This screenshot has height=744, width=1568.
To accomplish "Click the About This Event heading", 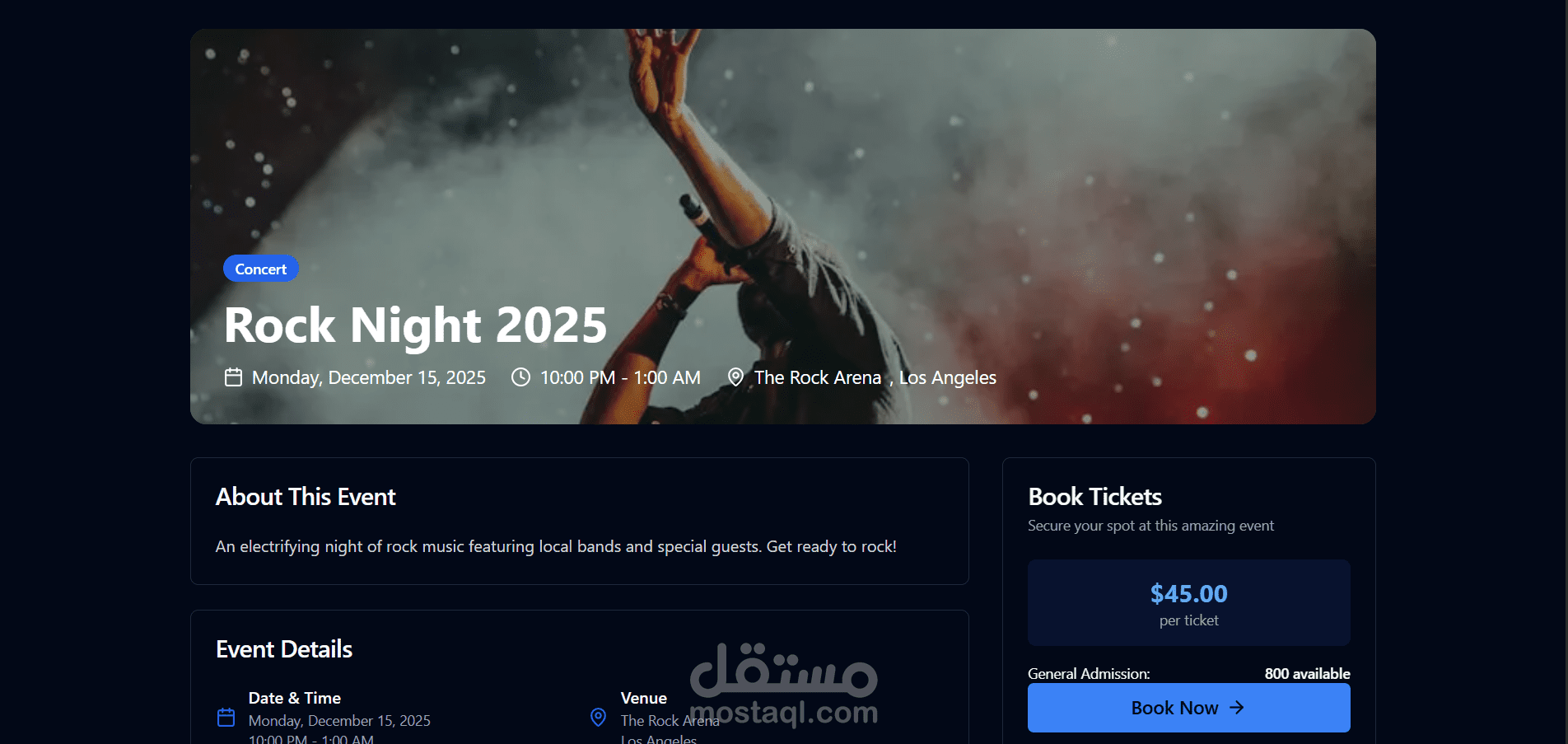I will point(306,497).
